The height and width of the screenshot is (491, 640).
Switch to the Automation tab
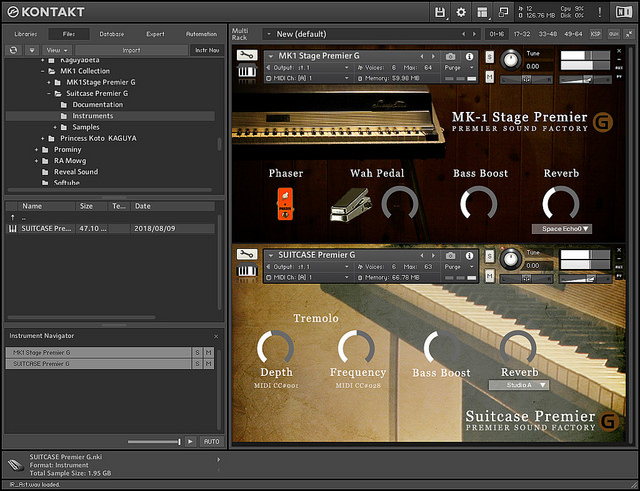click(201, 34)
